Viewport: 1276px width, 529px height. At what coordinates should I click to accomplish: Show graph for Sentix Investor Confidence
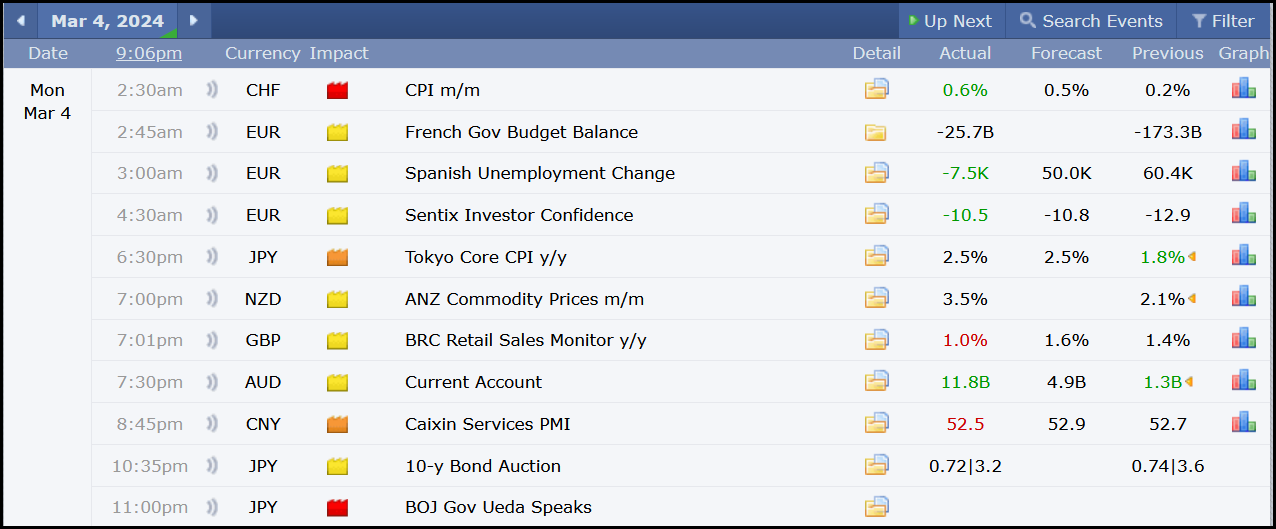click(1243, 214)
